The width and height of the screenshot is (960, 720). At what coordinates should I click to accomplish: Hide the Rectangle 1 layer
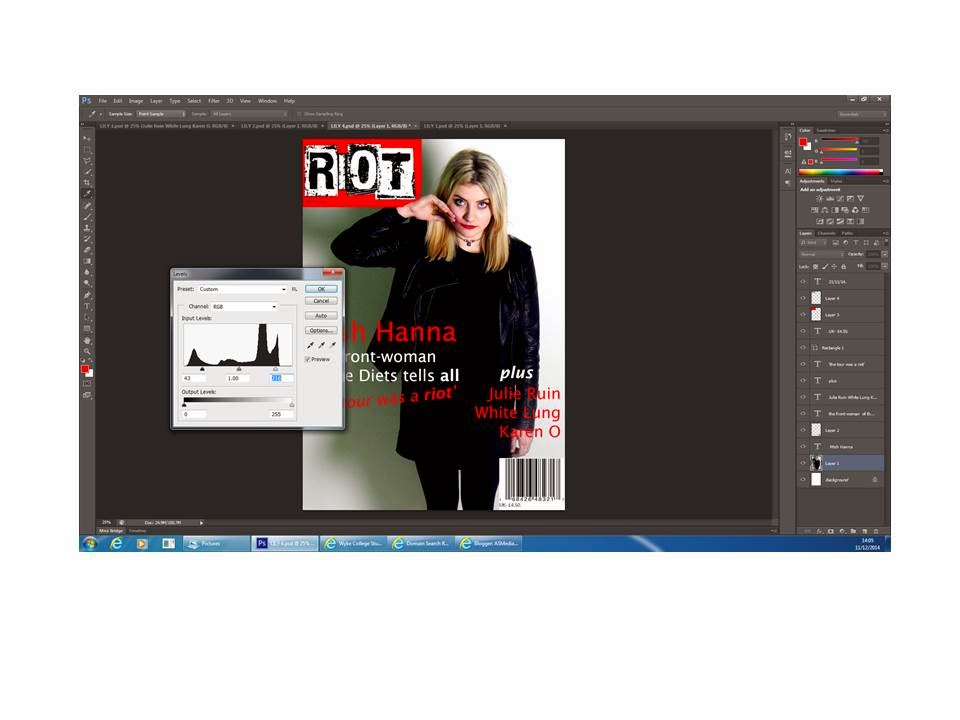[x=803, y=348]
